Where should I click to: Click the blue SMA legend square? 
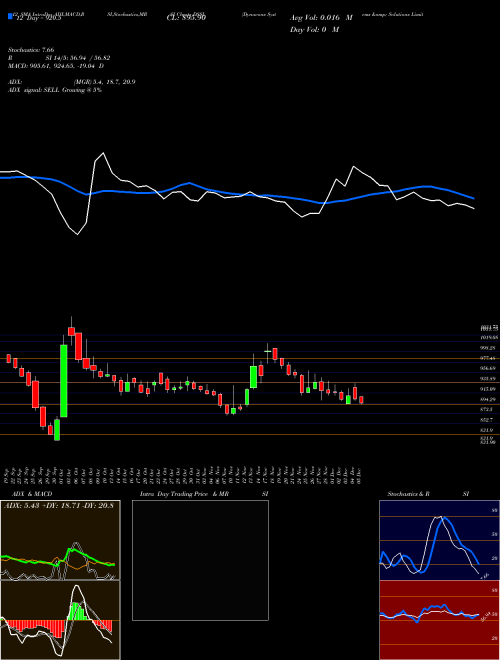10,17
